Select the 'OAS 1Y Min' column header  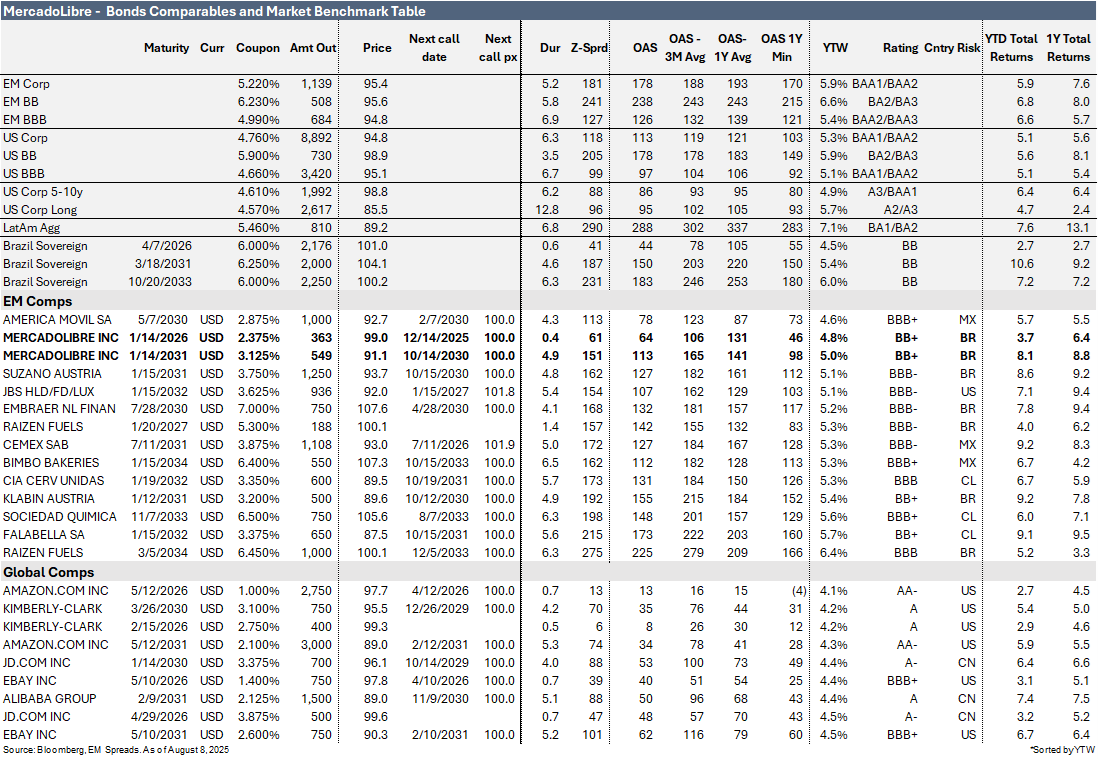click(781, 48)
